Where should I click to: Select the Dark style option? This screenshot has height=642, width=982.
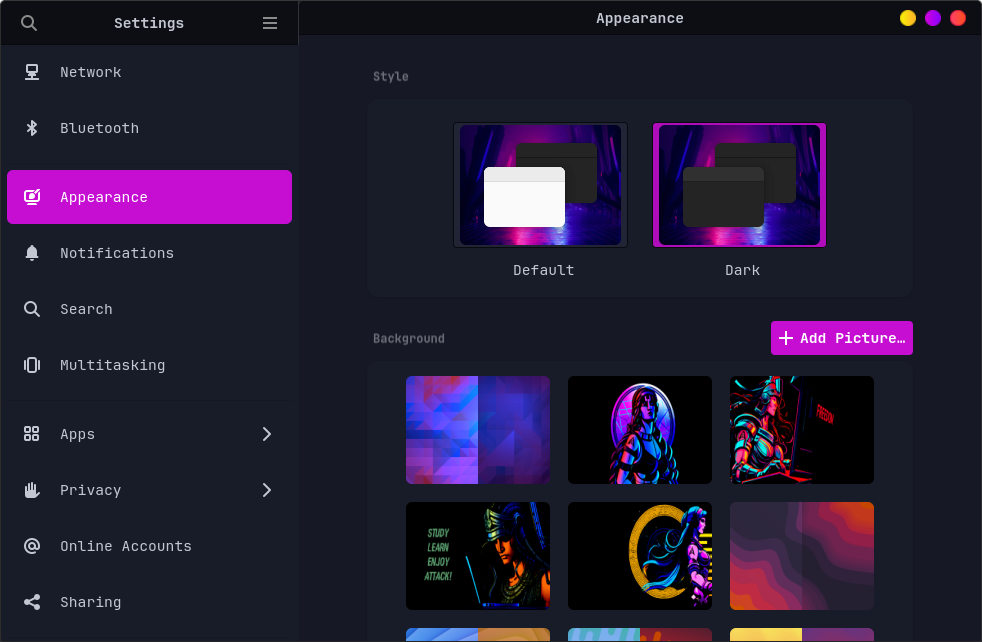click(x=739, y=185)
